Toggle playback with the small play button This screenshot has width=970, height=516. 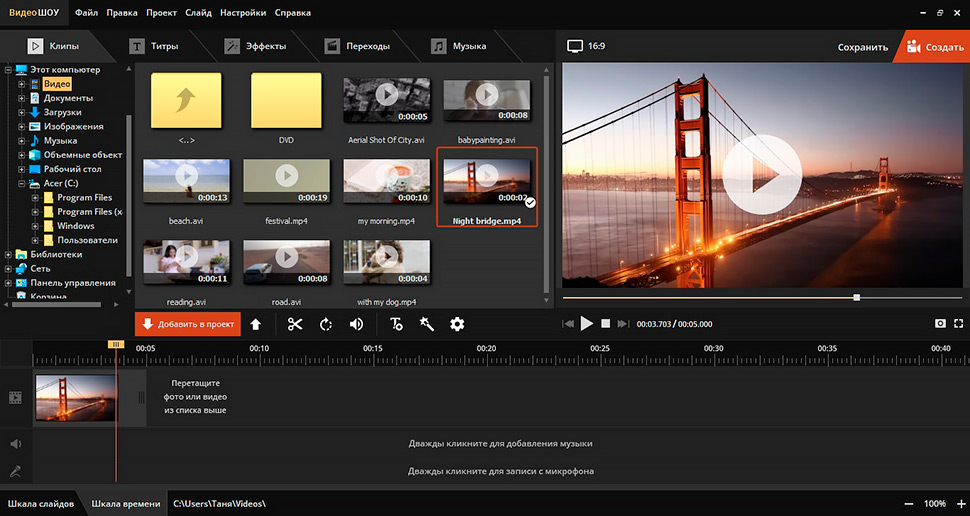tap(587, 324)
